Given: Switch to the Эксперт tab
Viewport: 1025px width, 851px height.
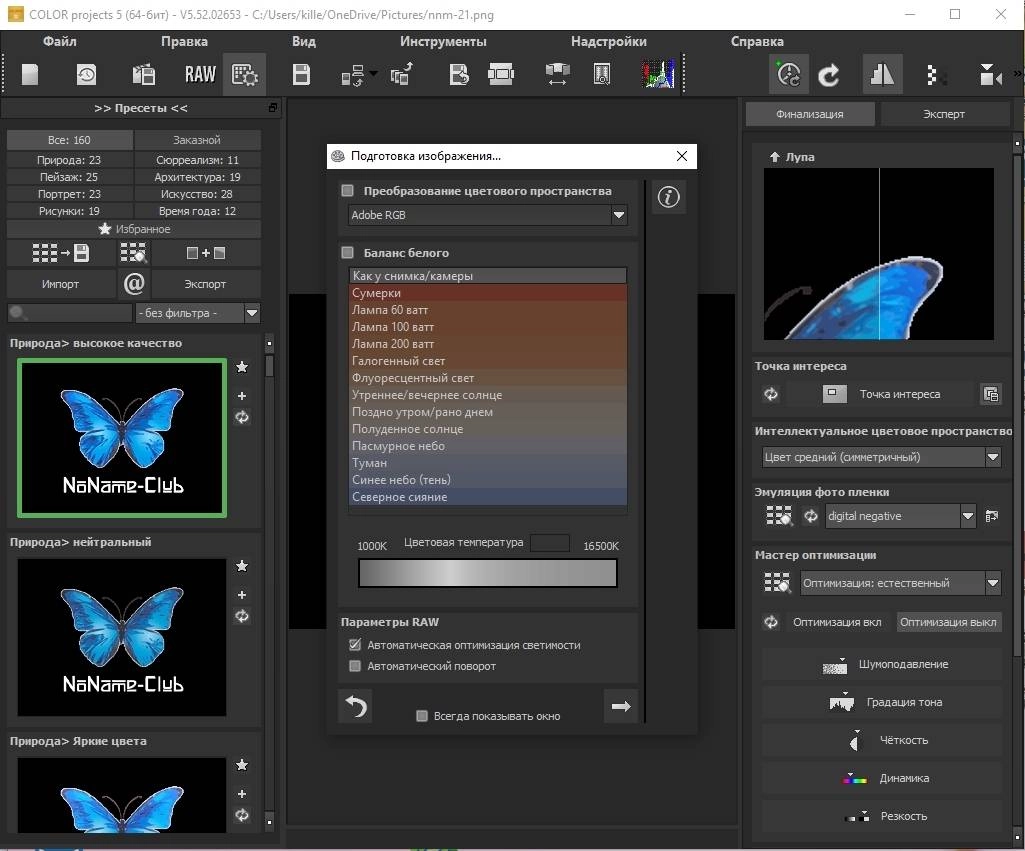Looking at the screenshot, I should point(944,114).
